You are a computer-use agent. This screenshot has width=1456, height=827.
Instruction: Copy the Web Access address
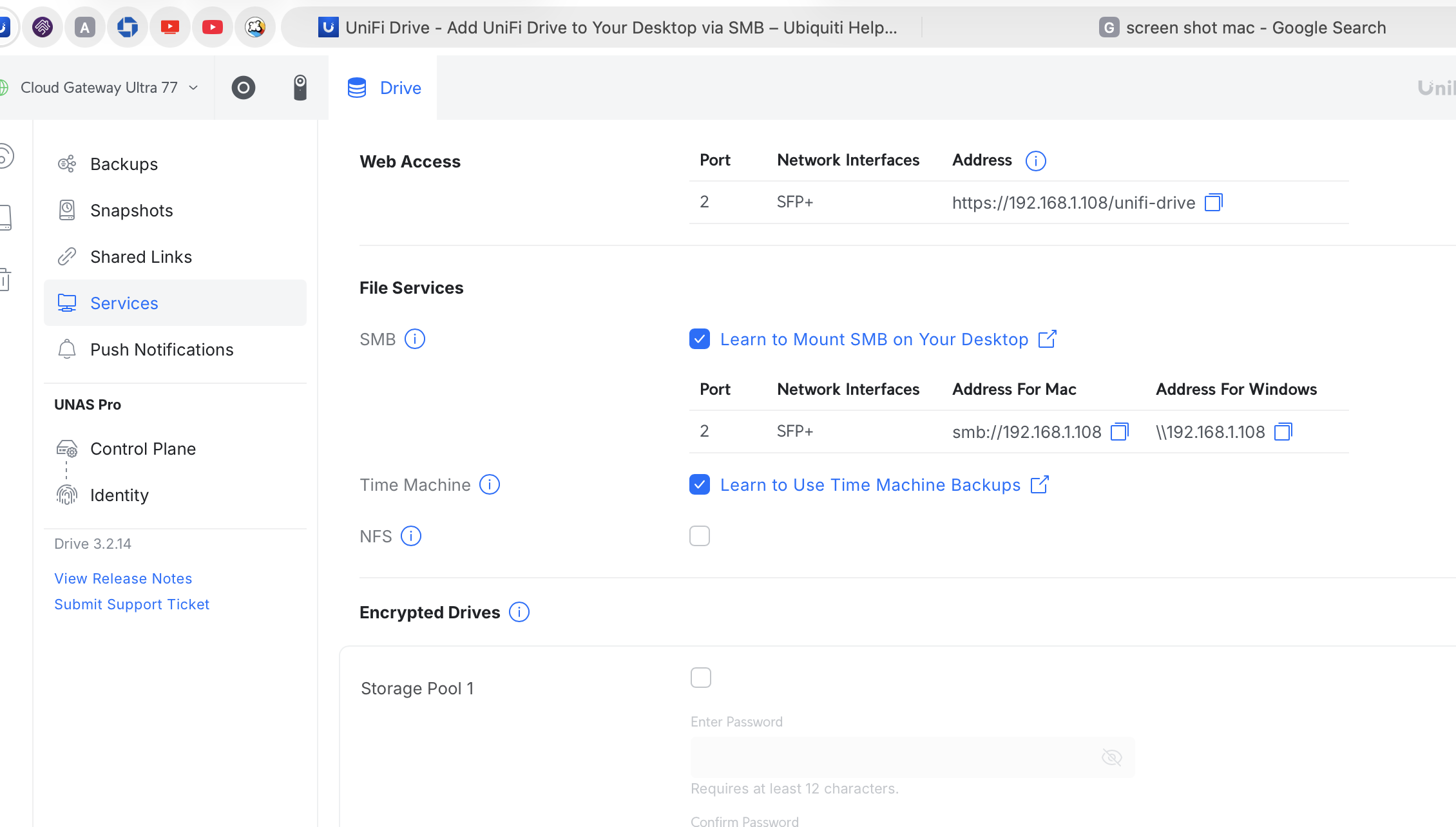pos(1213,202)
